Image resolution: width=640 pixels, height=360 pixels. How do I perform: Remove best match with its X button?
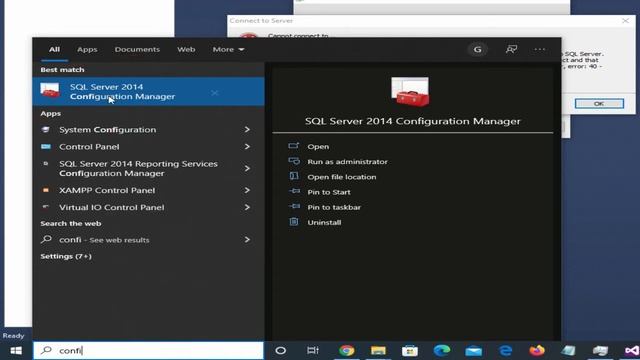click(x=214, y=93)
